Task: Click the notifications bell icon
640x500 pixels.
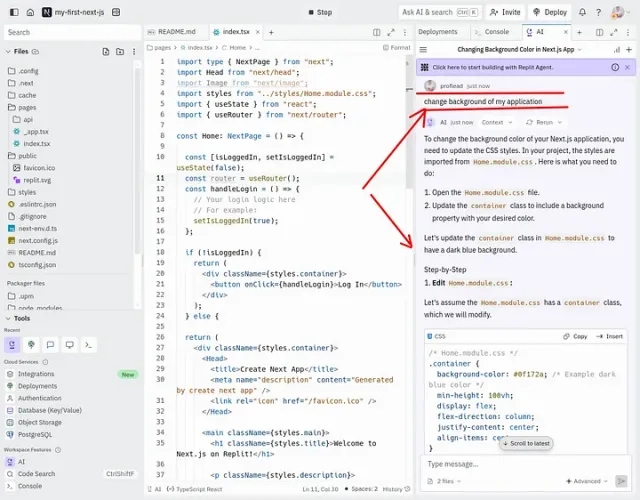Action: tap(582, 12)
